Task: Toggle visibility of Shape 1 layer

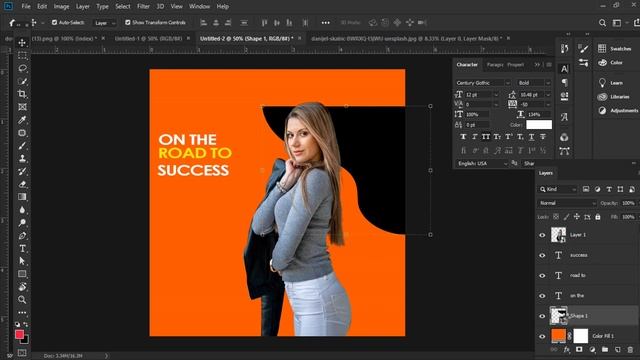Action: point(542,316)
